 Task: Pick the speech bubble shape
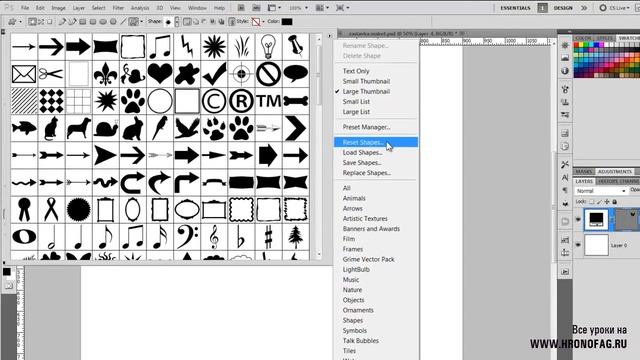click(x=296, y=74)
